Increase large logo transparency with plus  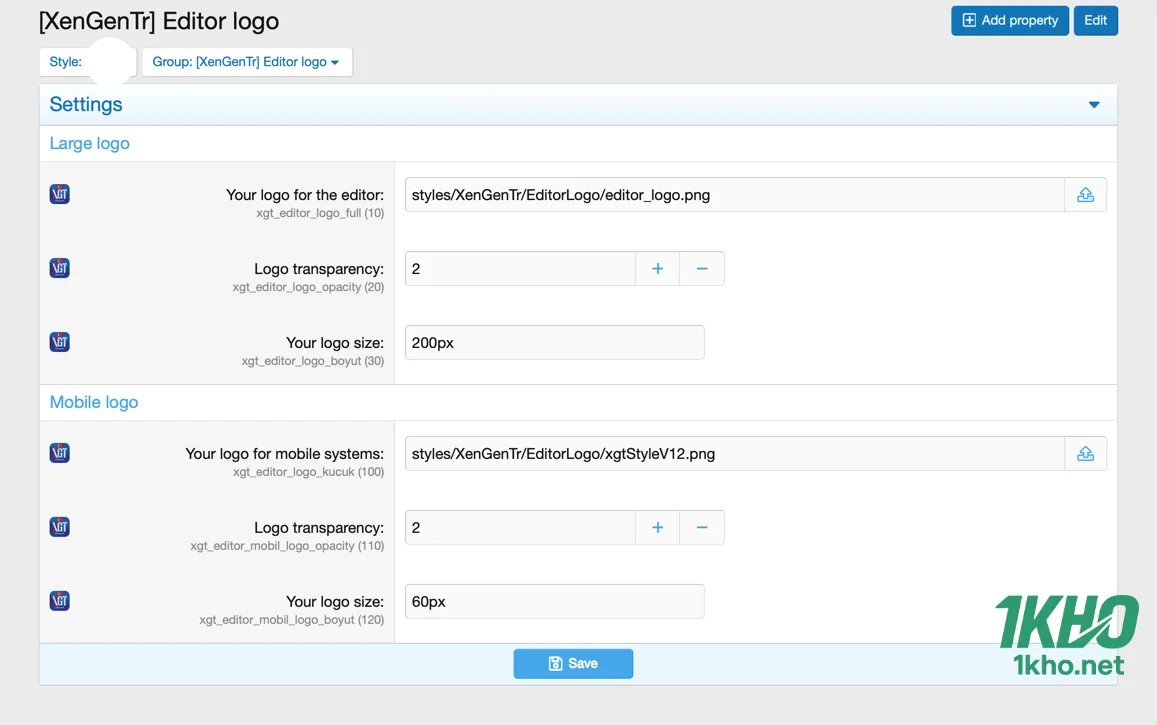click(x=657, y=269)
